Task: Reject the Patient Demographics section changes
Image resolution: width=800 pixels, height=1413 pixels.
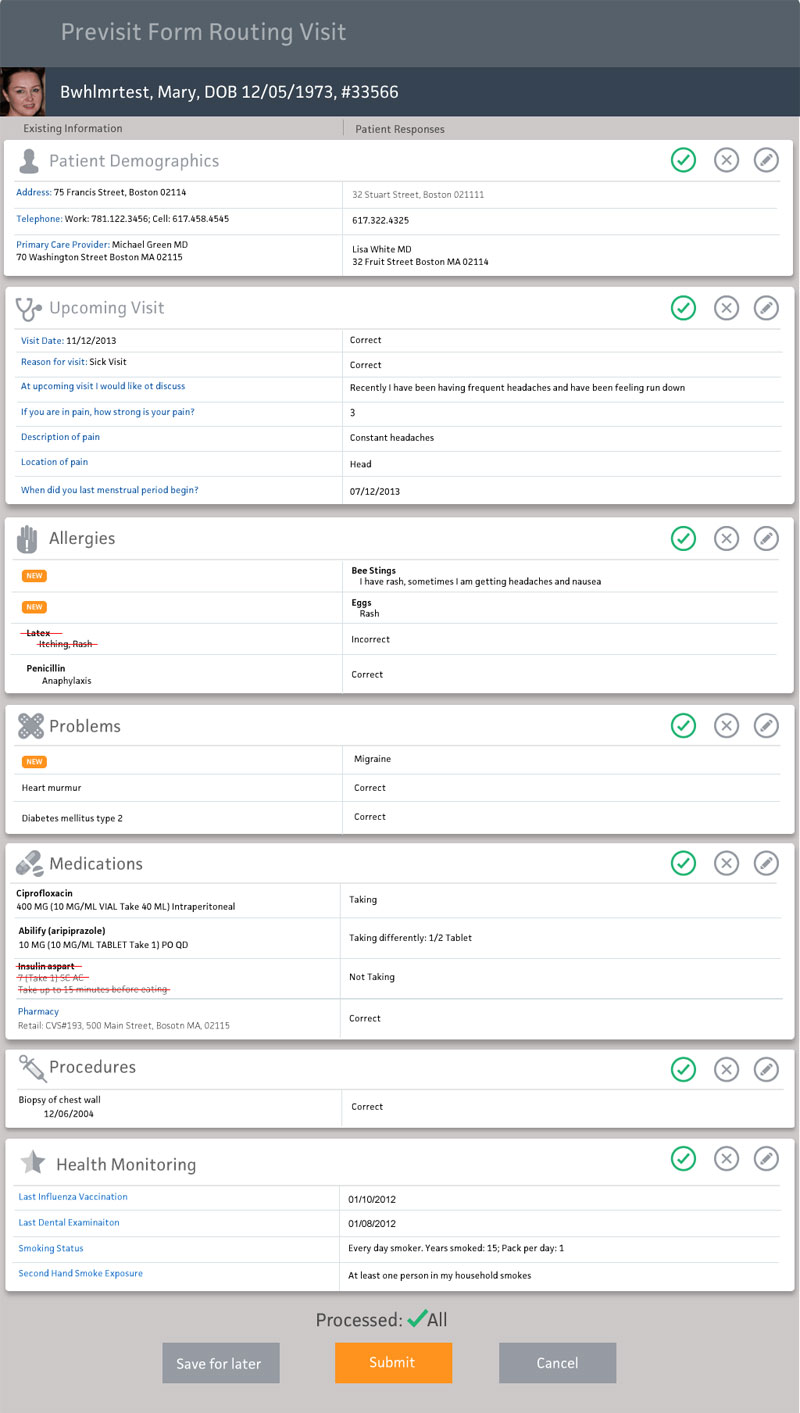Action: pyautogui.click(x=726, y=160)
